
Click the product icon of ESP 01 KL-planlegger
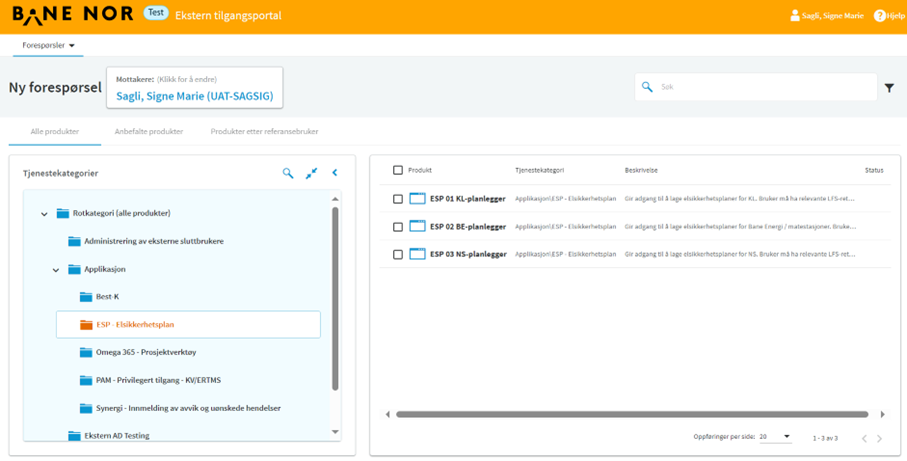[417, 198]
